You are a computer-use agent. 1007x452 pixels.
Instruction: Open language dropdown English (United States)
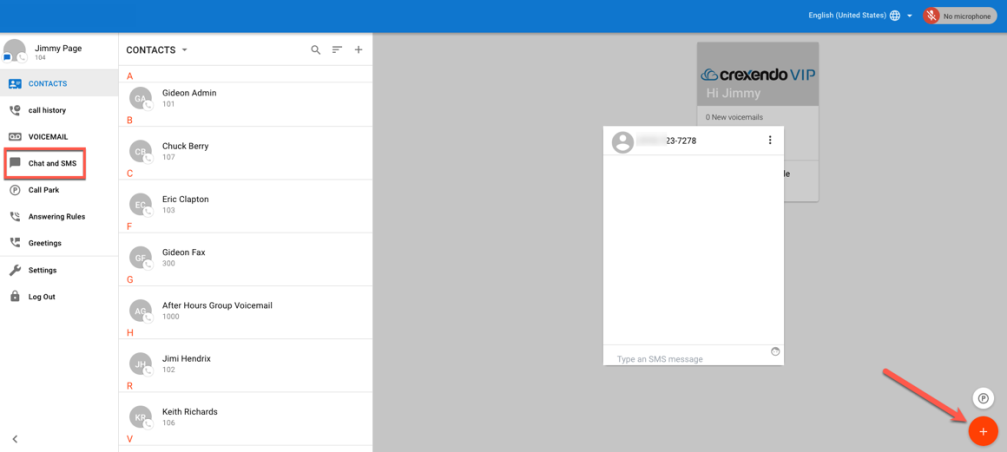pyautogui.click(x=861, y=16)
